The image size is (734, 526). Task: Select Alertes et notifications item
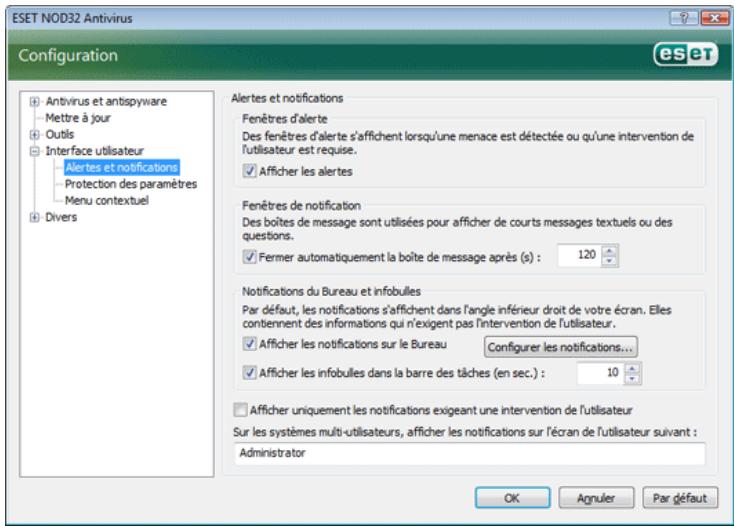click(x=122, y=168)
